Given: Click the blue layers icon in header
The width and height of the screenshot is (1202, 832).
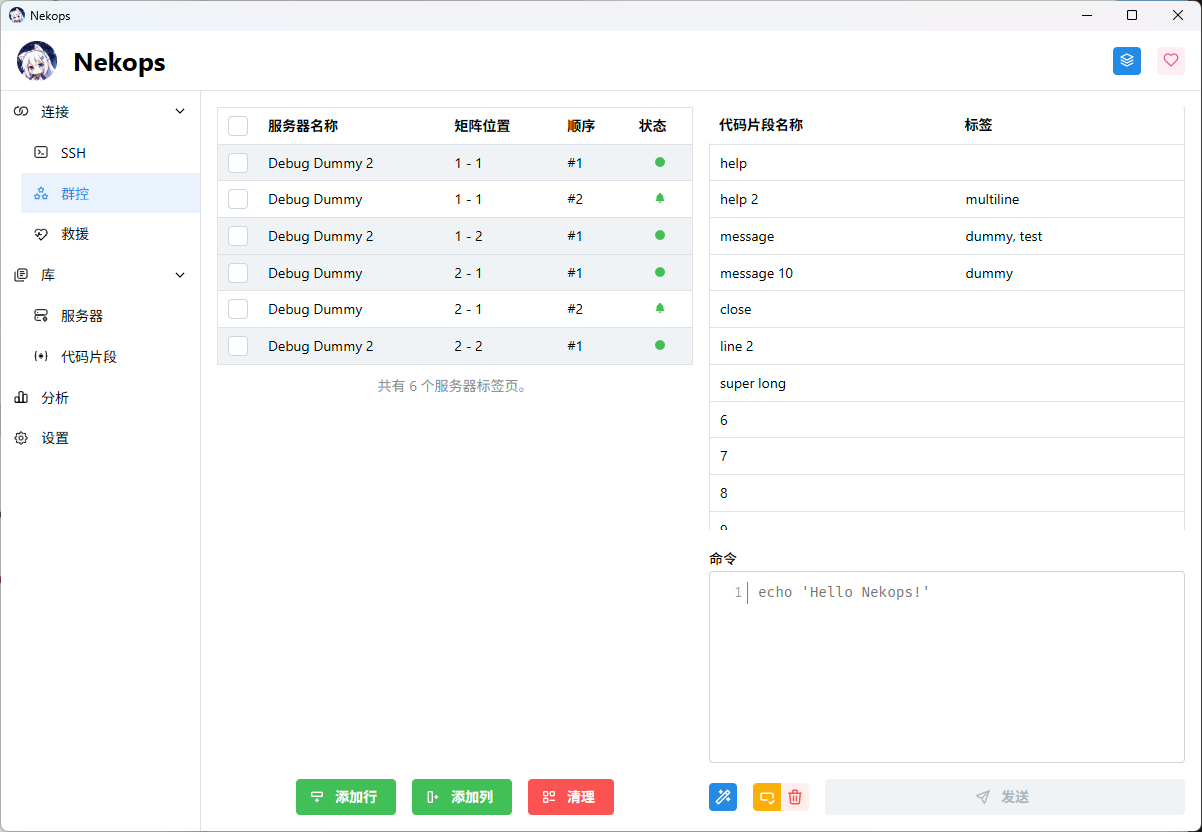Looking at the screenshot, I should [1127, 61].
